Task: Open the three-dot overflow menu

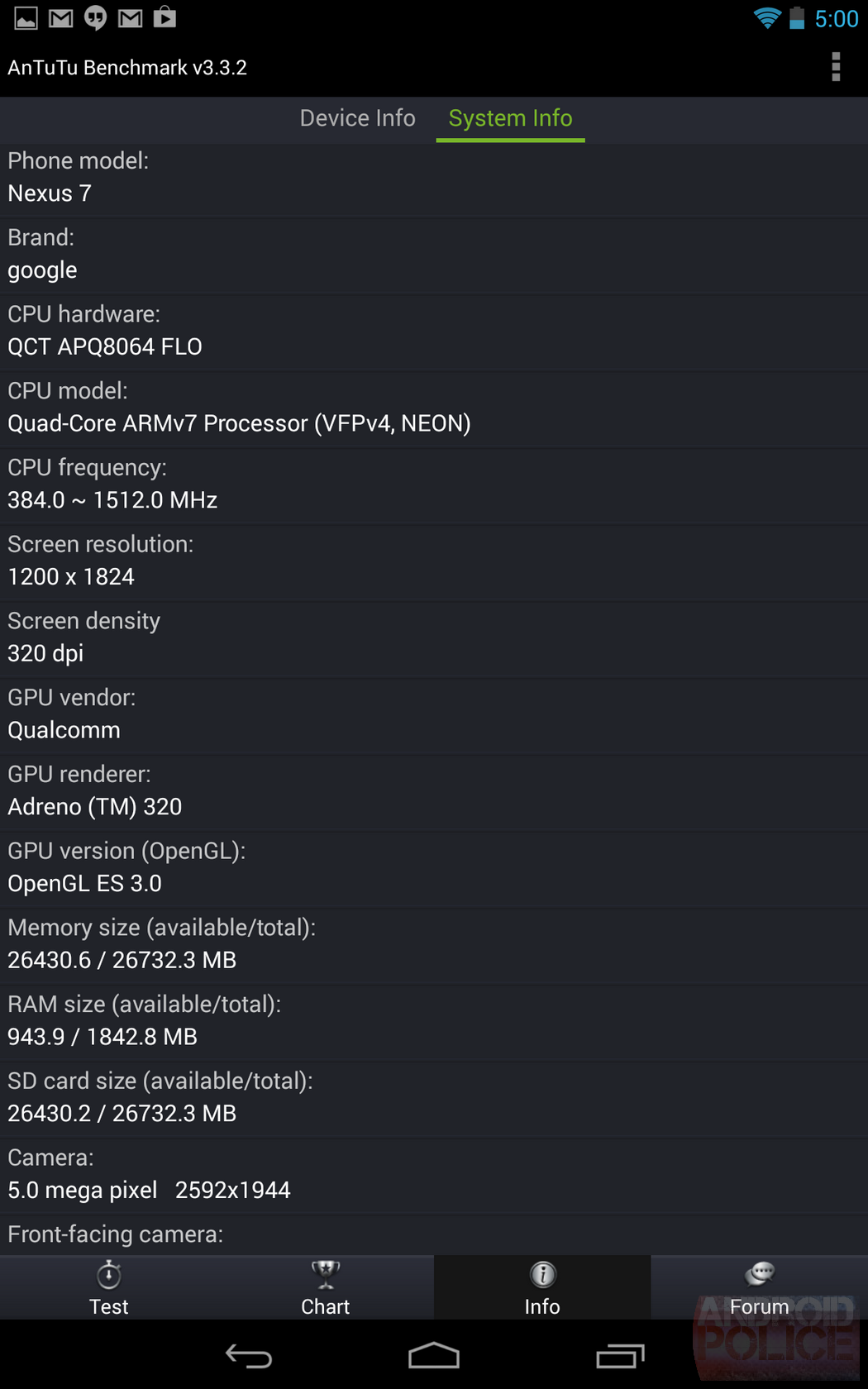Action: pos(836,67)
